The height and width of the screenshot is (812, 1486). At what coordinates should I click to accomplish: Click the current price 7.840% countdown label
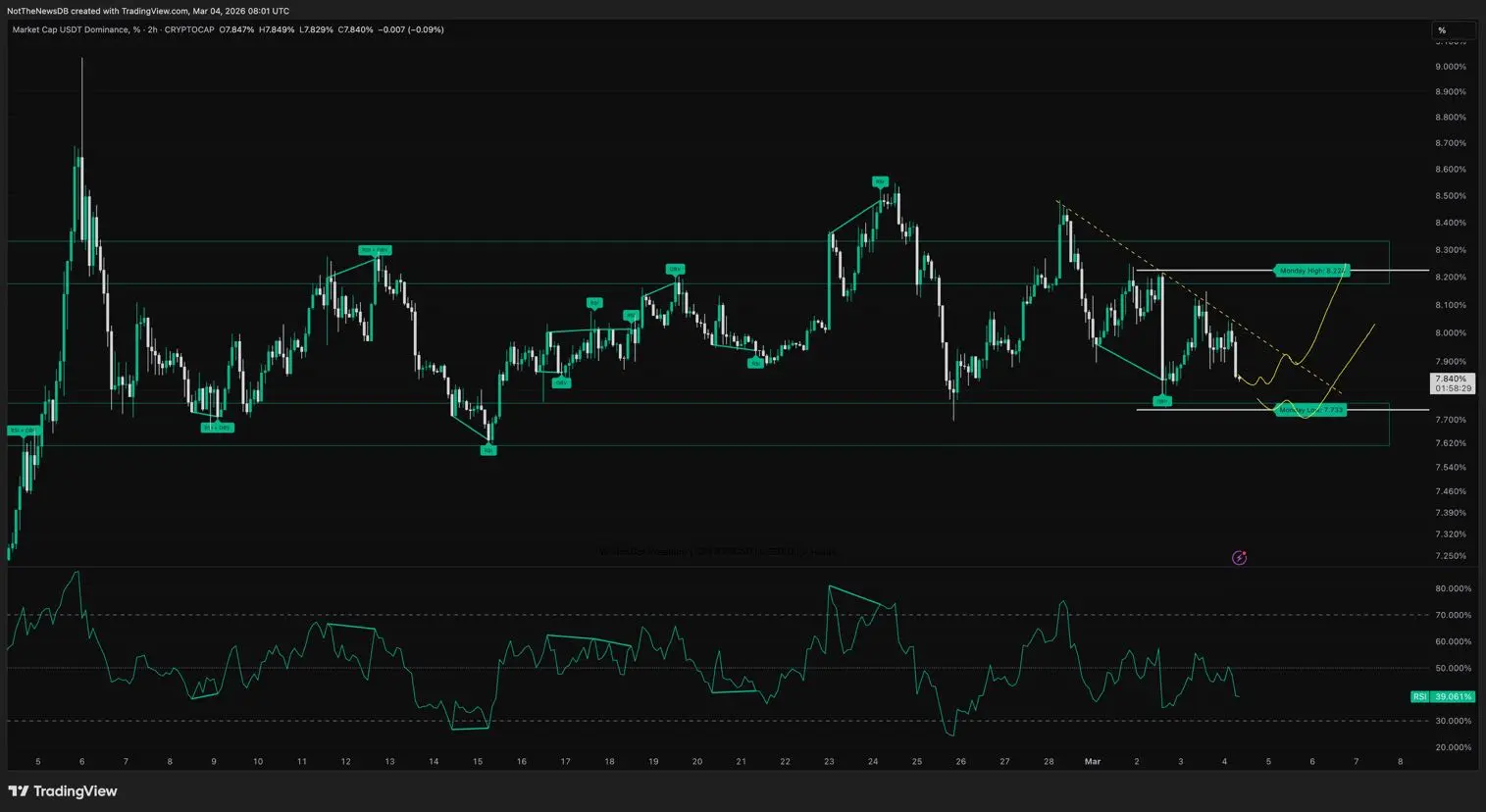(x=1452, y=383)
